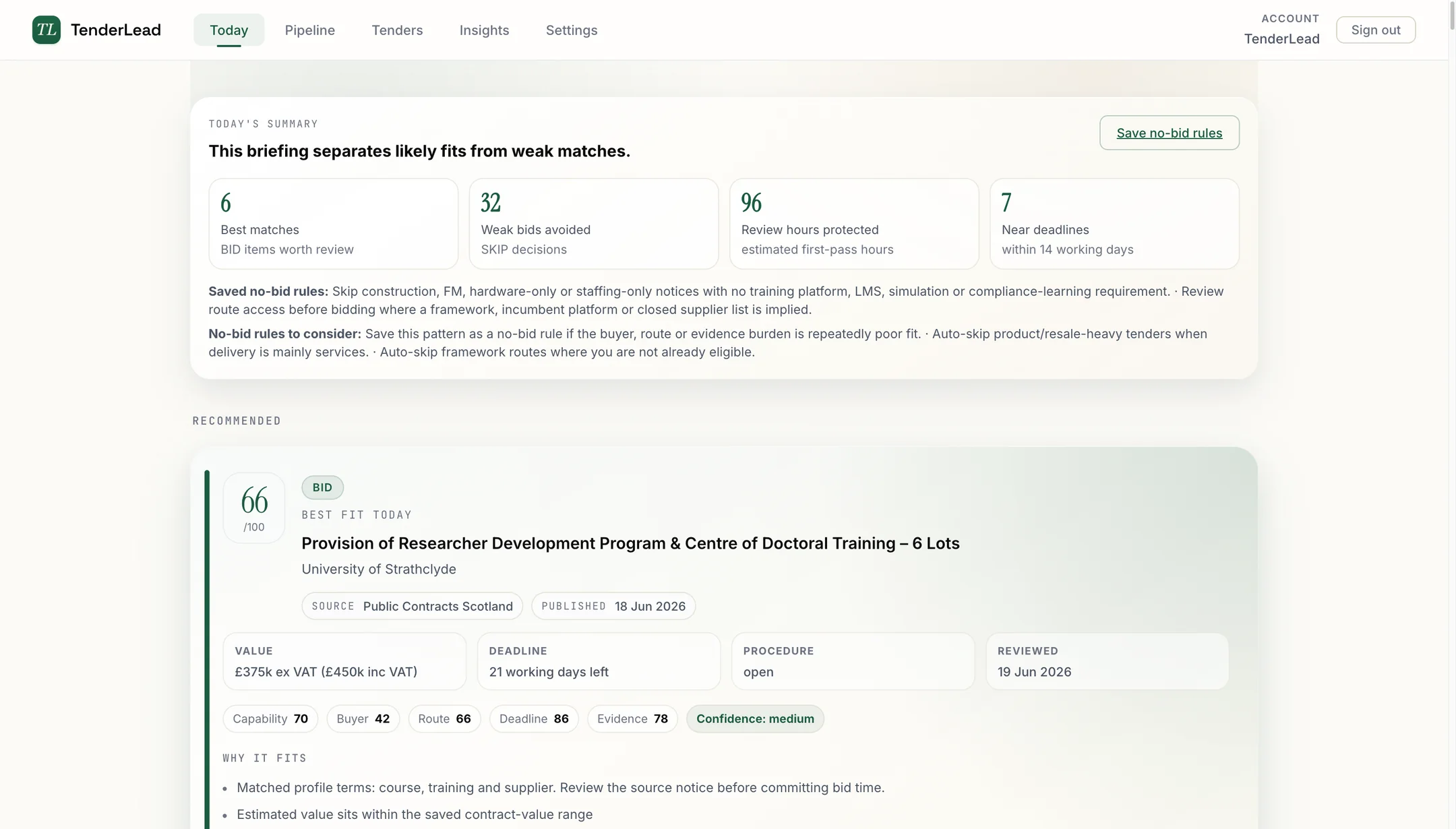This screenshot has height=829, width=1456.
Task: Click the 66 out of 100 score box
Action: pos(254,508)
